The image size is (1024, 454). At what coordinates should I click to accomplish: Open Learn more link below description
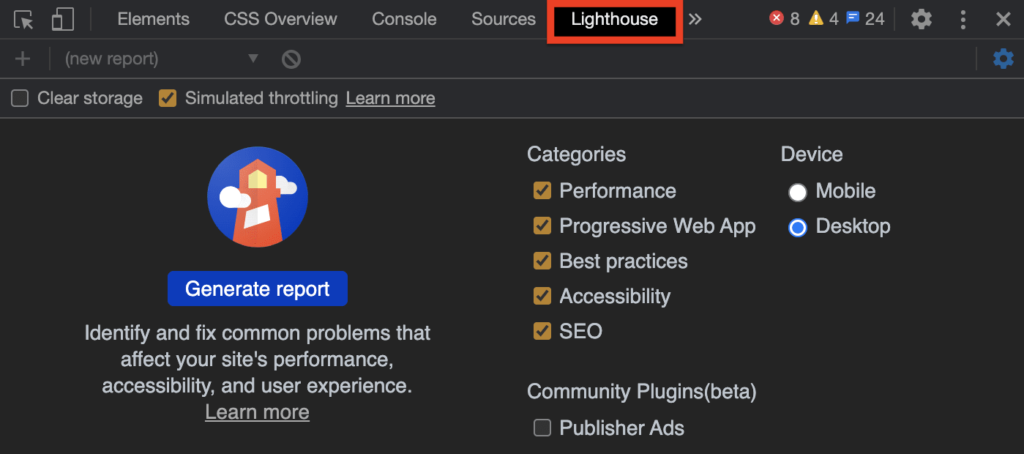[257, 412]
